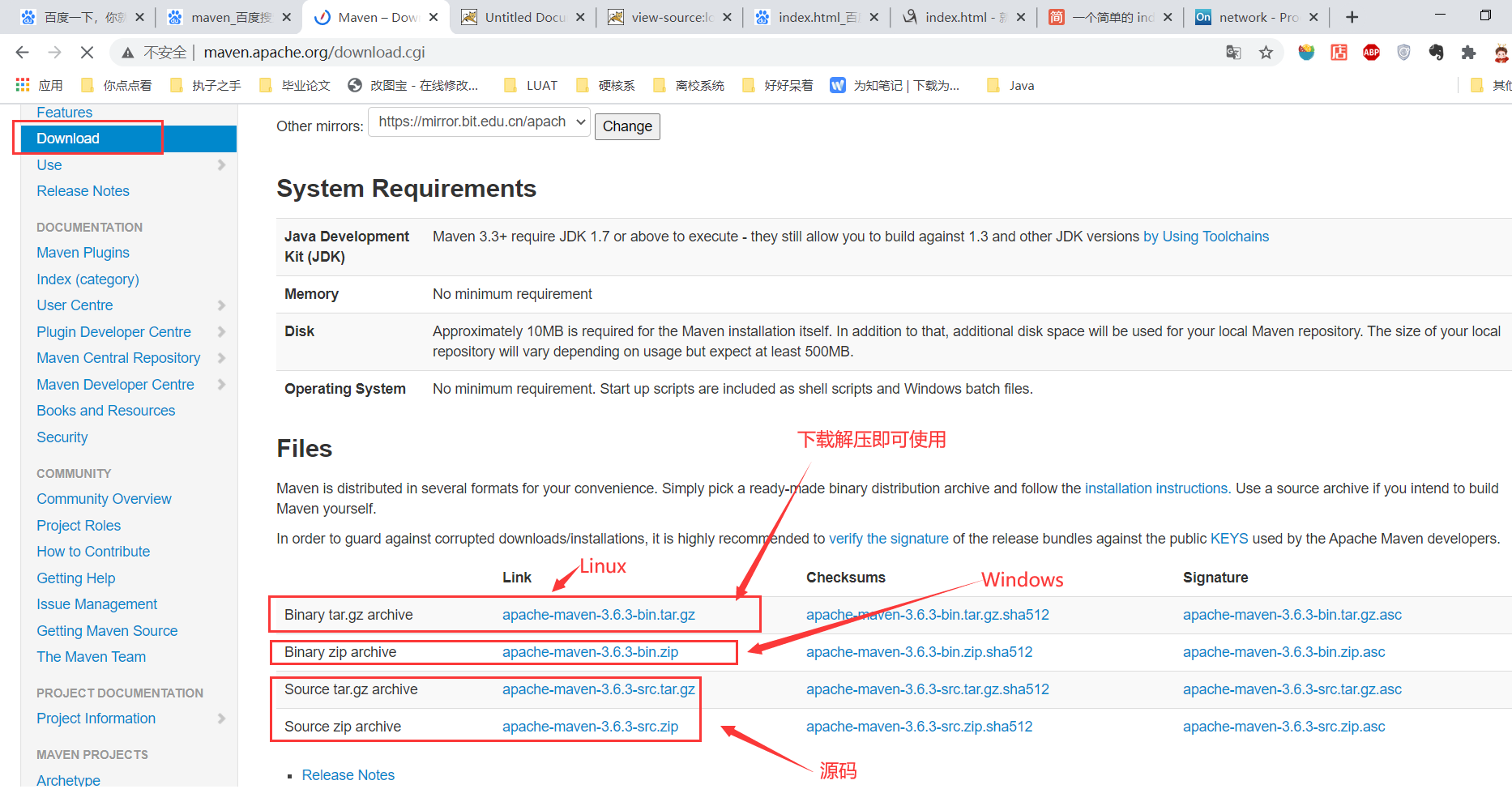The height and width of the screenshot is (789, 1512).
Task: Open the ABP adblock extension icon
Action: pyautogui.click(x=1371, y=53)
